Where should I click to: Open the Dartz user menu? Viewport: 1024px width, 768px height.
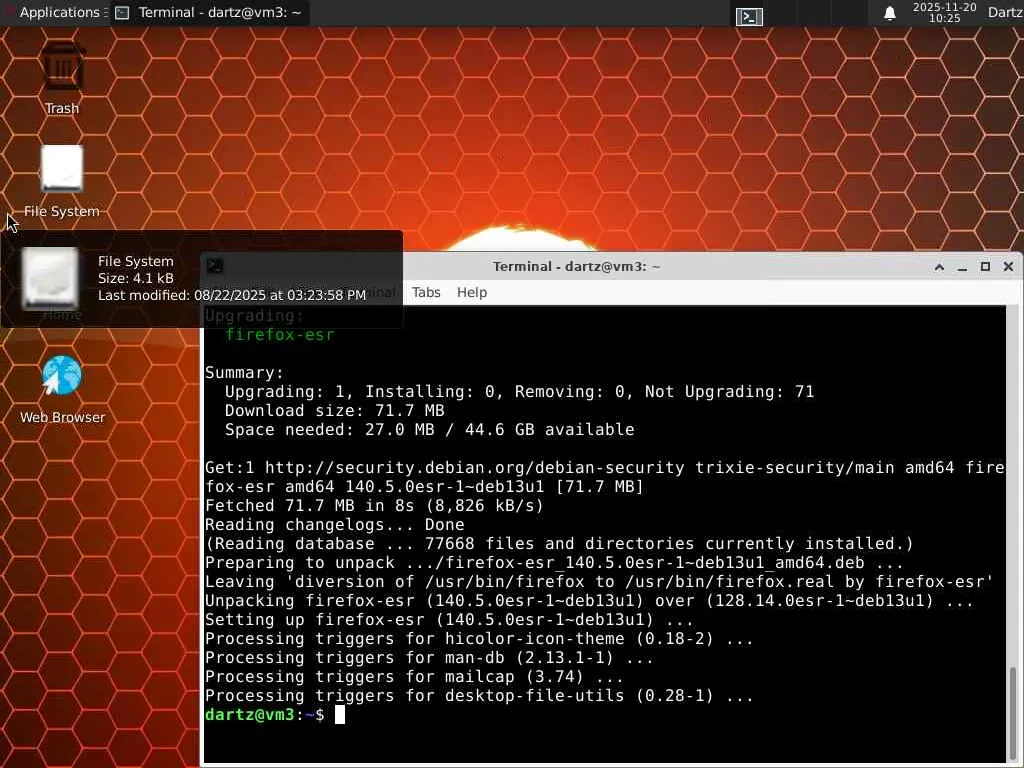[1006, 12]
